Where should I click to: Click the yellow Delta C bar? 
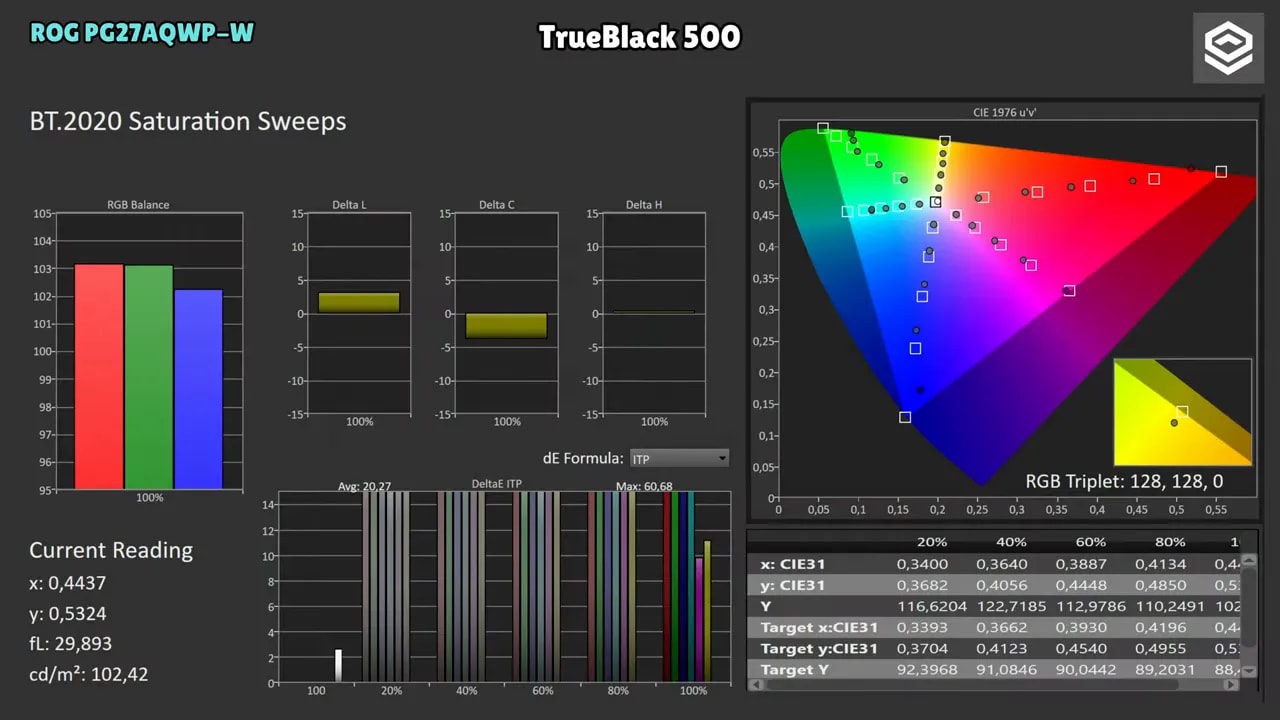tap(506, 326)
